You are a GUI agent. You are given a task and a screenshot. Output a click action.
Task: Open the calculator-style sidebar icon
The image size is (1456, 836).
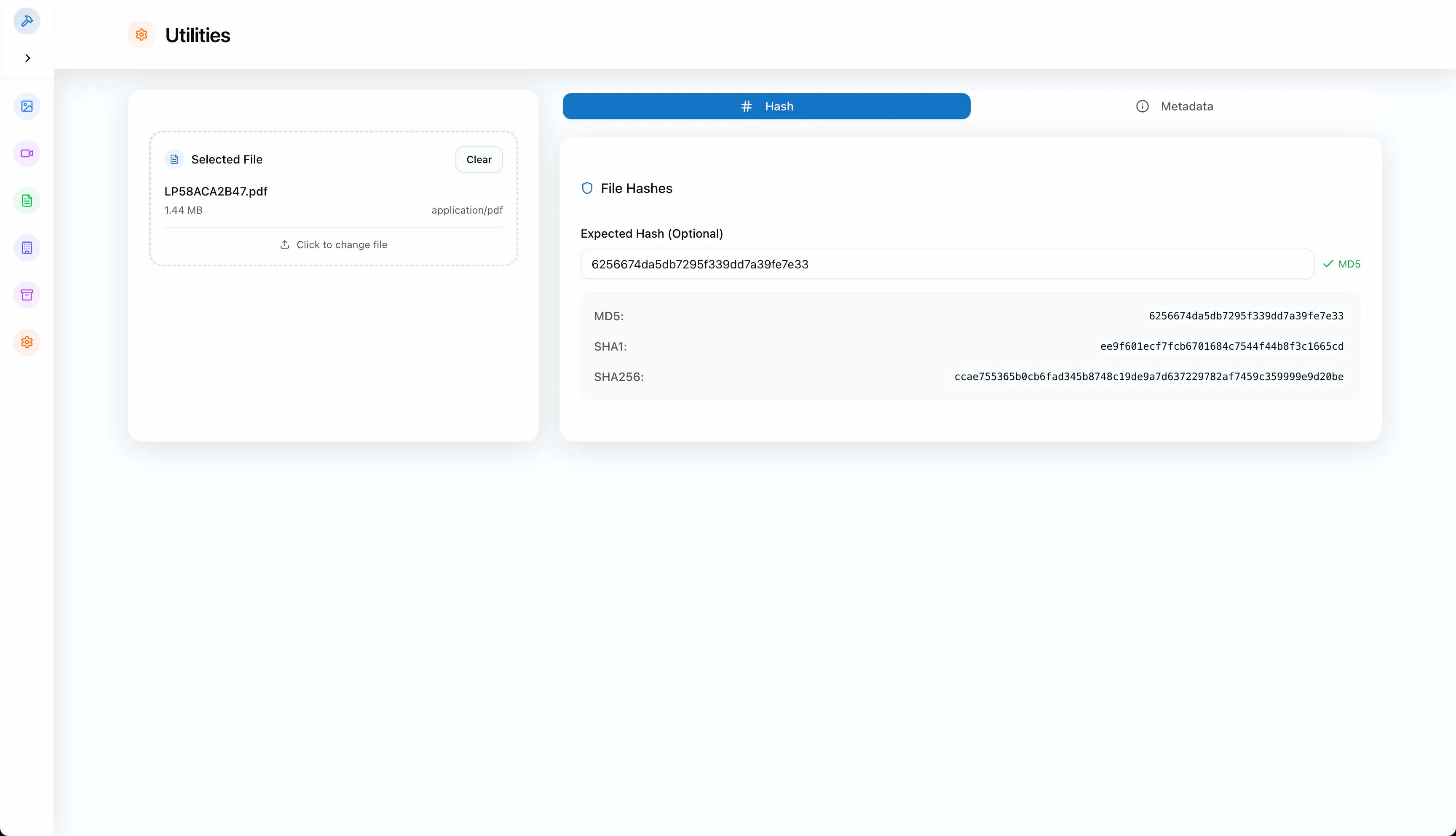coord(27,248)
